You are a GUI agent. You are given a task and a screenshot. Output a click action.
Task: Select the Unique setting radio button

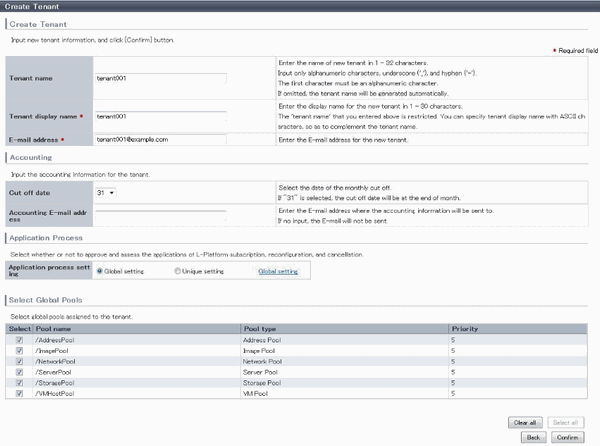(178, 270)
